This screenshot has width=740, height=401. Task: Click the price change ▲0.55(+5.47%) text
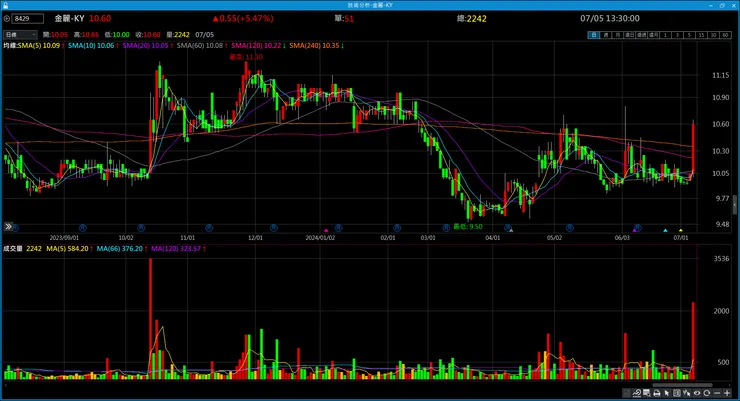pos(243,19)
